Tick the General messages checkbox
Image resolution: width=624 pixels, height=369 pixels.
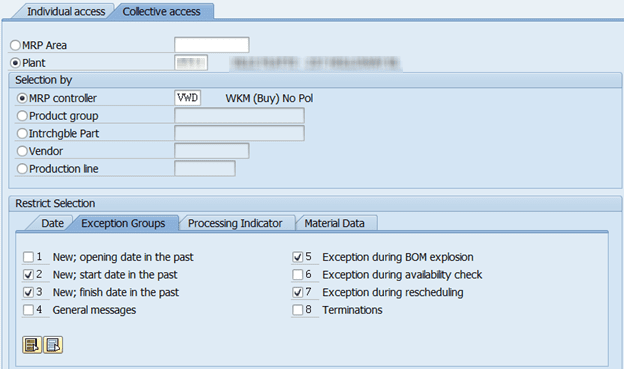(x=28, y=310)
